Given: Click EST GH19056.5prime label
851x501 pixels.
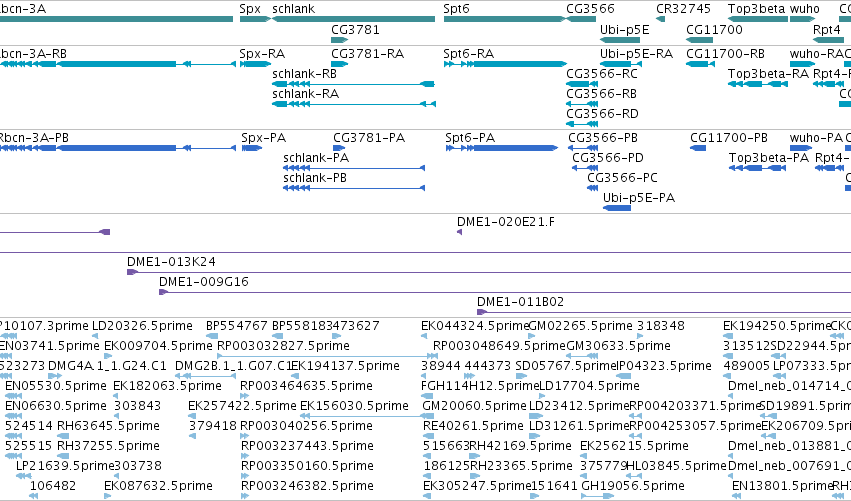Looking at the screenshot, I should pos(633,487).
